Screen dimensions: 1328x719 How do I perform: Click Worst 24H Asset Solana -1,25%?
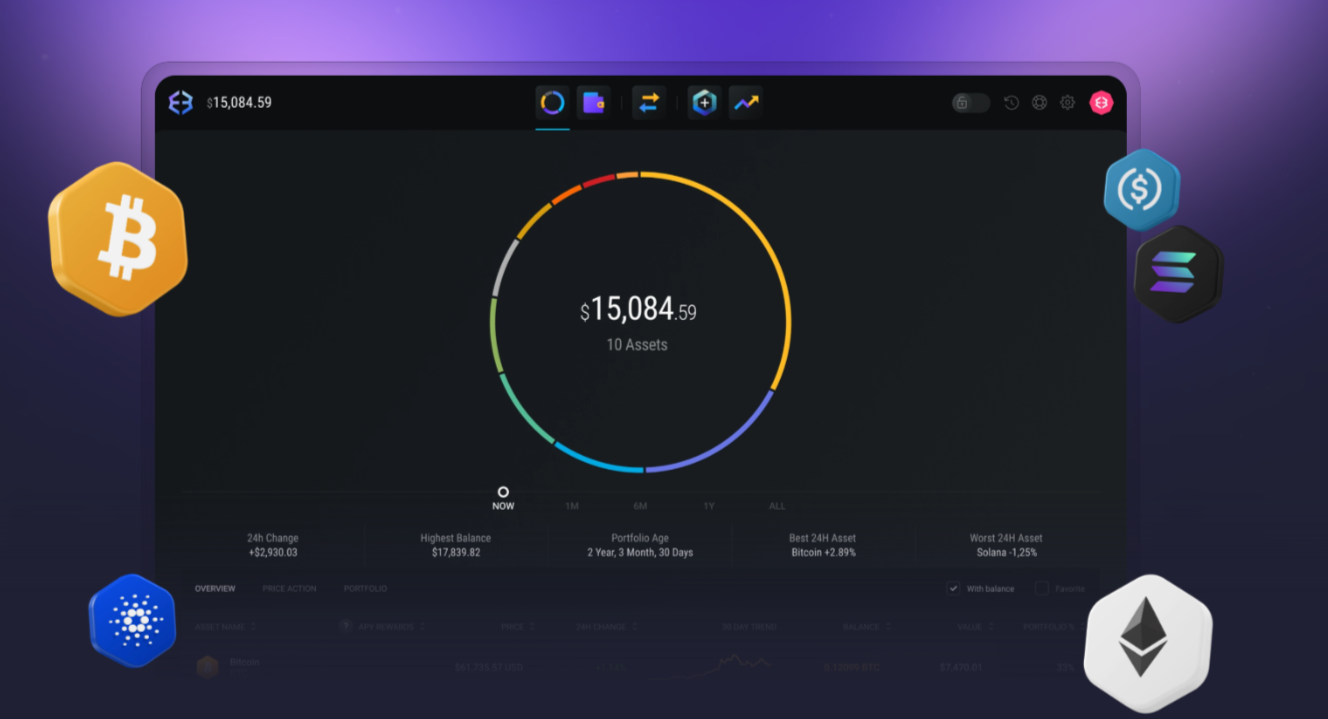pos(1006,545)
